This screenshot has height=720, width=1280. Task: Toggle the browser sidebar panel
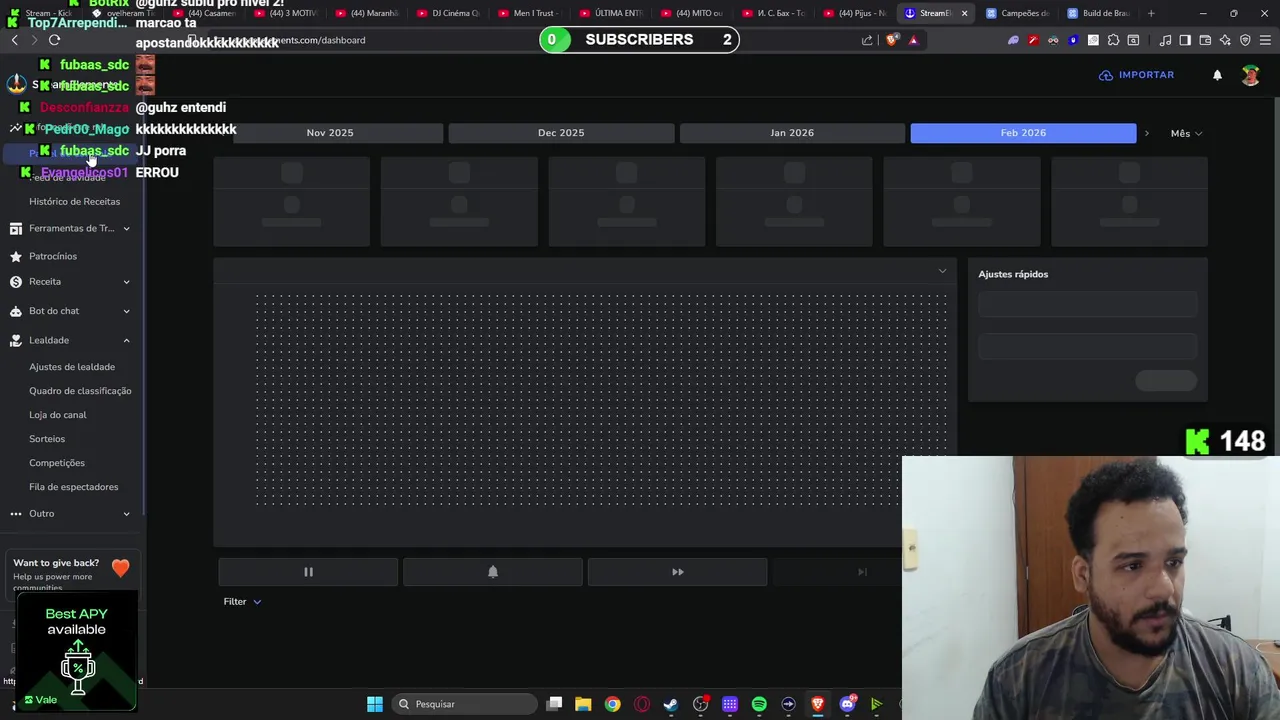click(x=1185, y=40)
